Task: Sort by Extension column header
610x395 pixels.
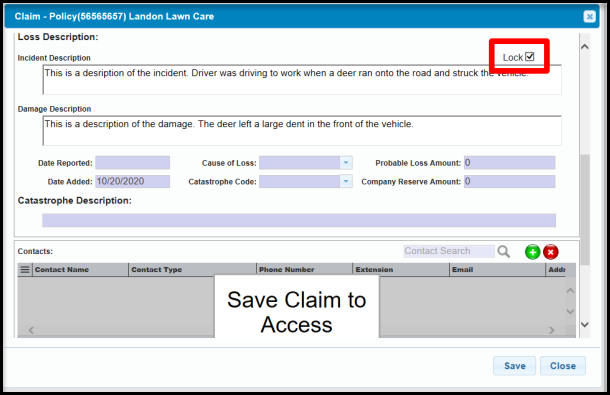Action: pyautogui.click(x=401, y=269)
